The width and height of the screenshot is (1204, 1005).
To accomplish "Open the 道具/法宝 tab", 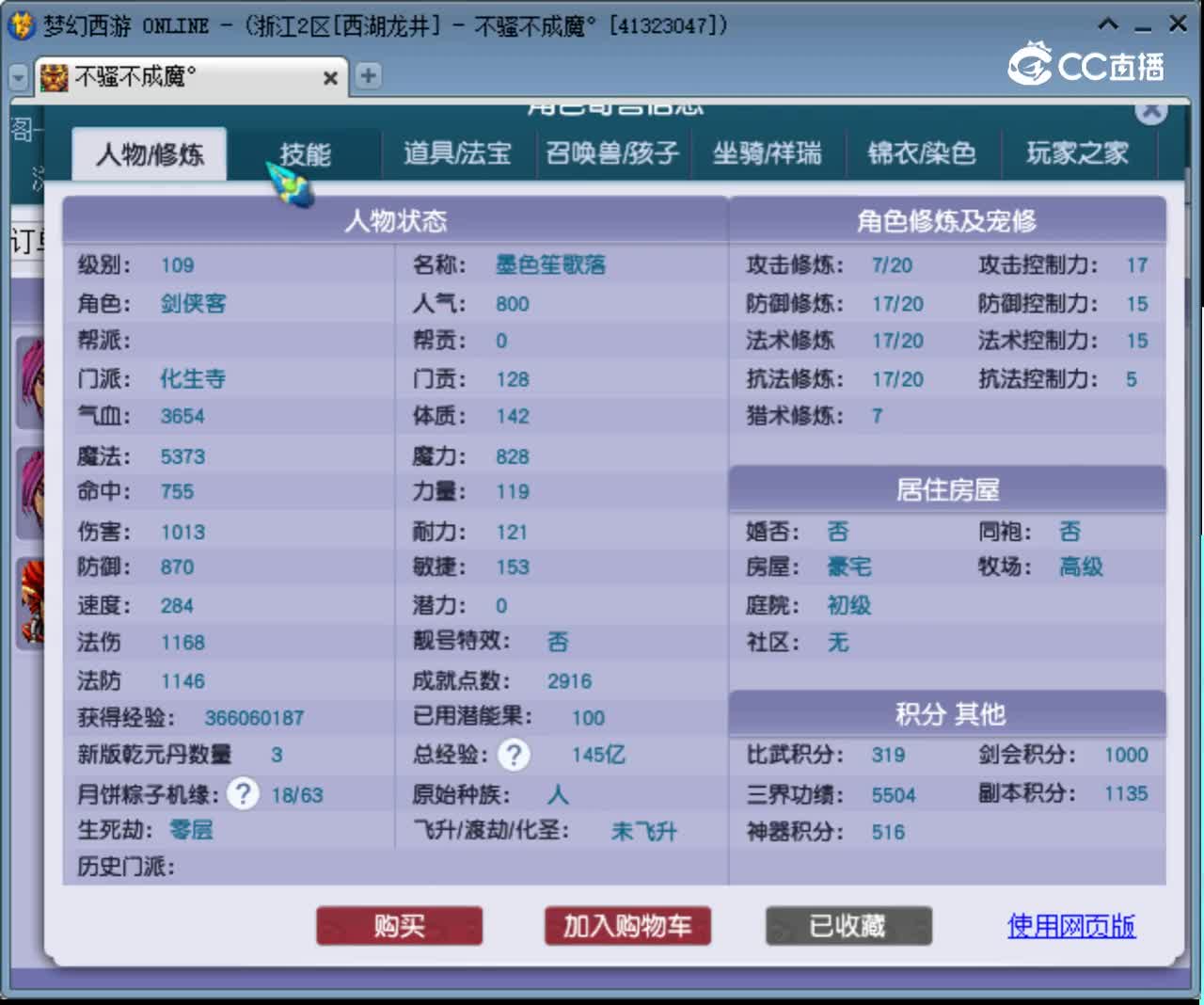I will click(x=458, y=153).
